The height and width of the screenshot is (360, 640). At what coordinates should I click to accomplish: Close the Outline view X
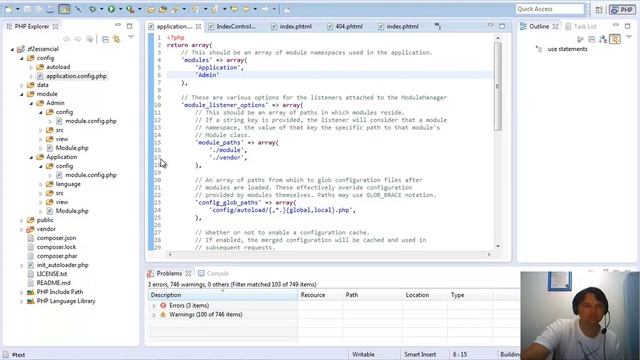pos(556,26)
